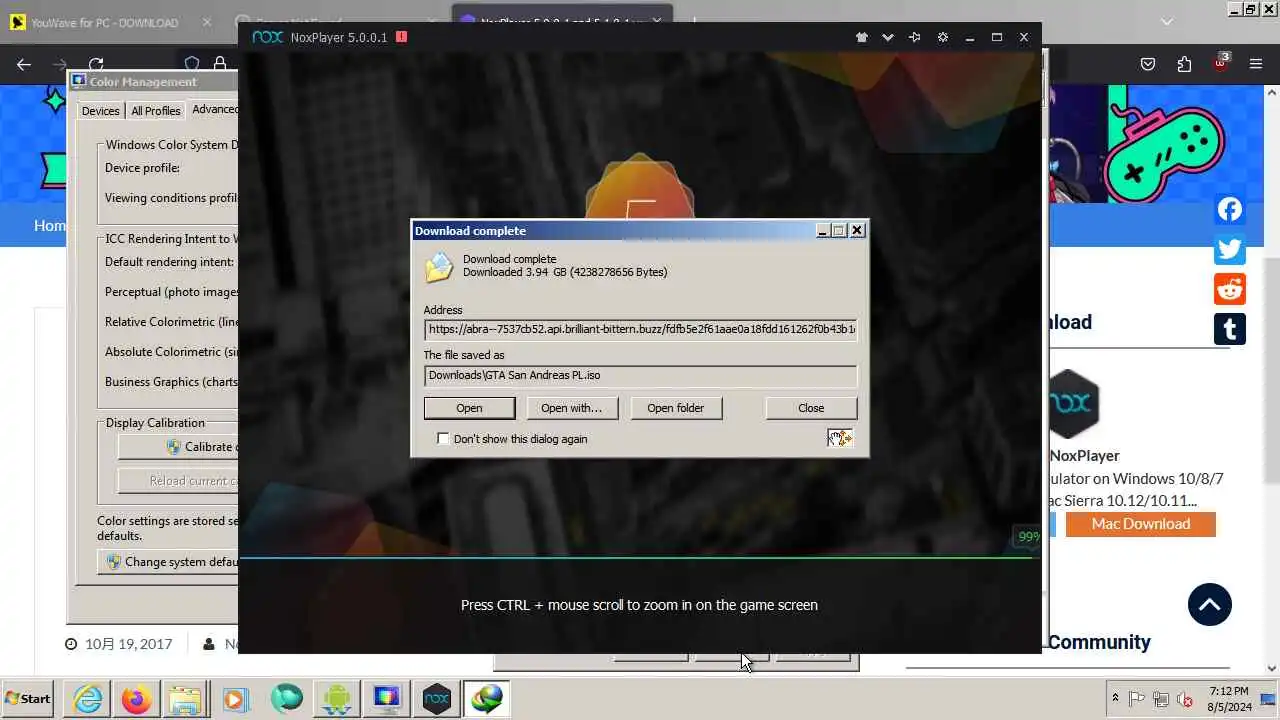1280x720 pixels.
Task: Click network tray icon
Action: (1161, 699)
